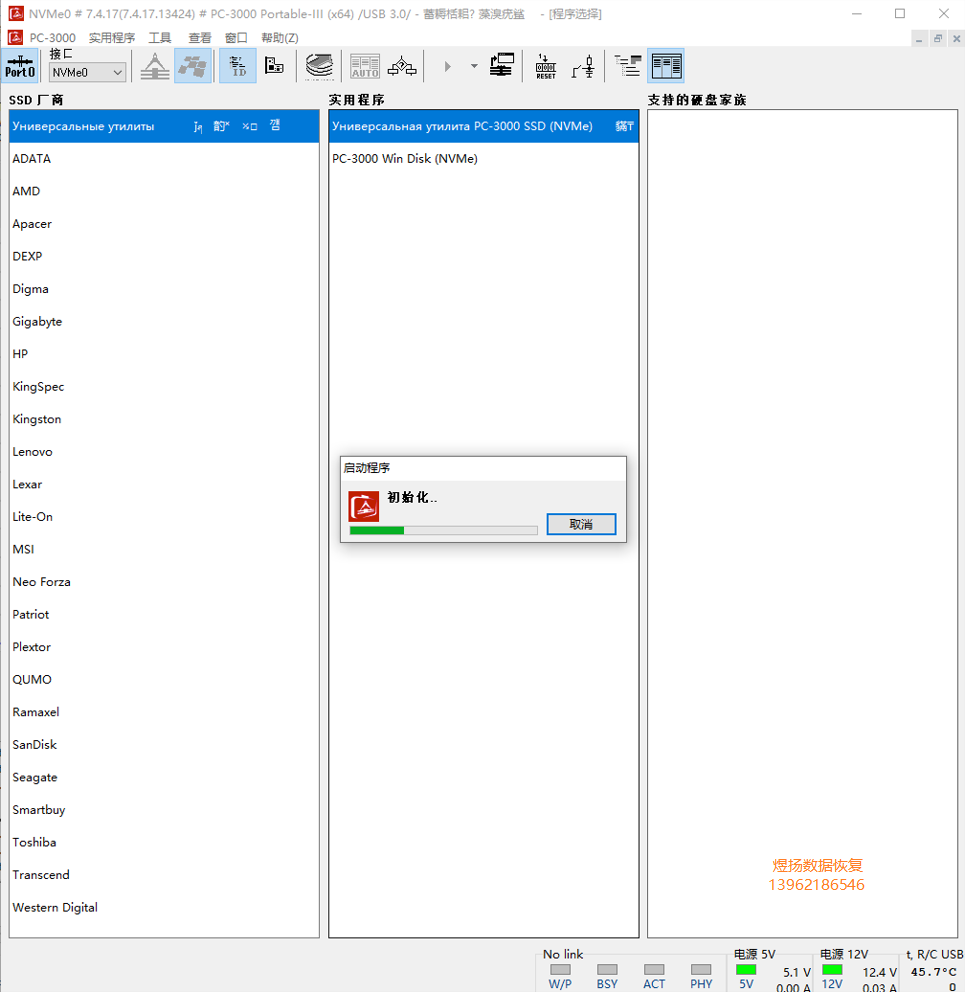Select MSI in the SSD vendor list
The height and width of the screenshot is (992, 965).
pos(165,549)
